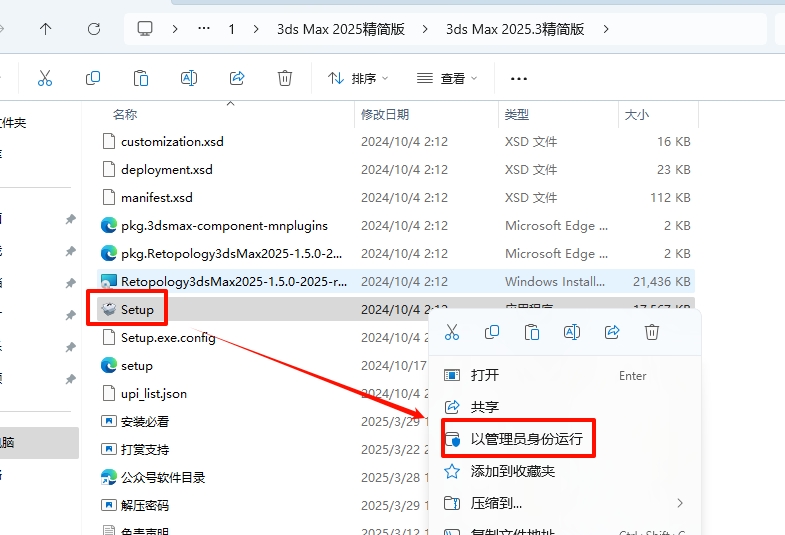The height and width of the screenshot is (535, 785).
Task: Expand the chevron after the monitor icon
Action: click(175, 29)
